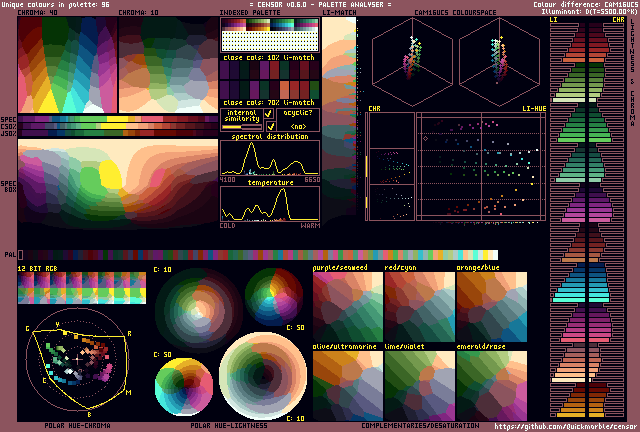This screenshot has height=432, width=640.
Task: Click the 'temperature' label
Action: [271, 183]
